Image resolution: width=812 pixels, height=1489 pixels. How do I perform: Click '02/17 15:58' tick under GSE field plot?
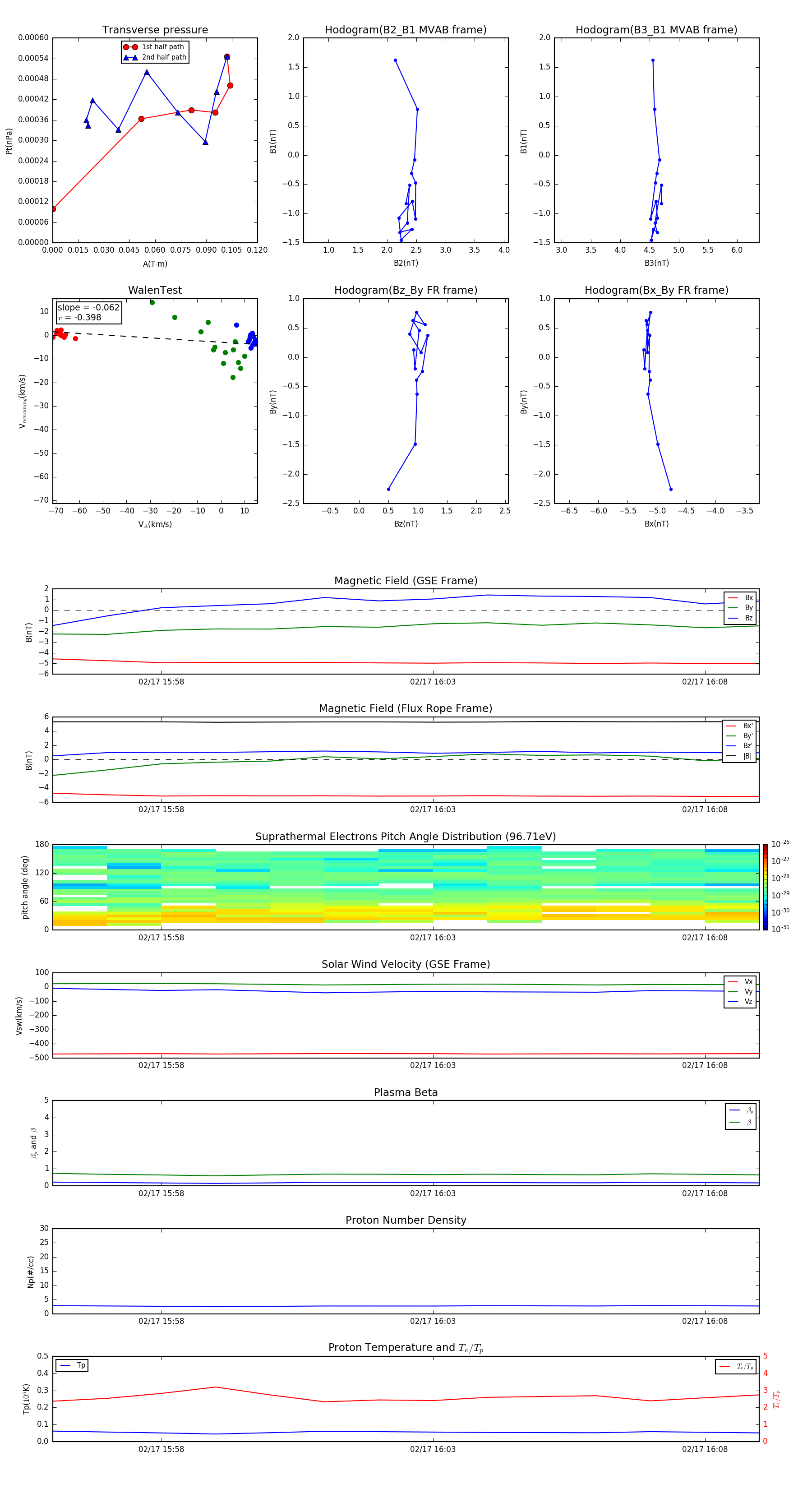pyautogui.click(x=161, y=682)
